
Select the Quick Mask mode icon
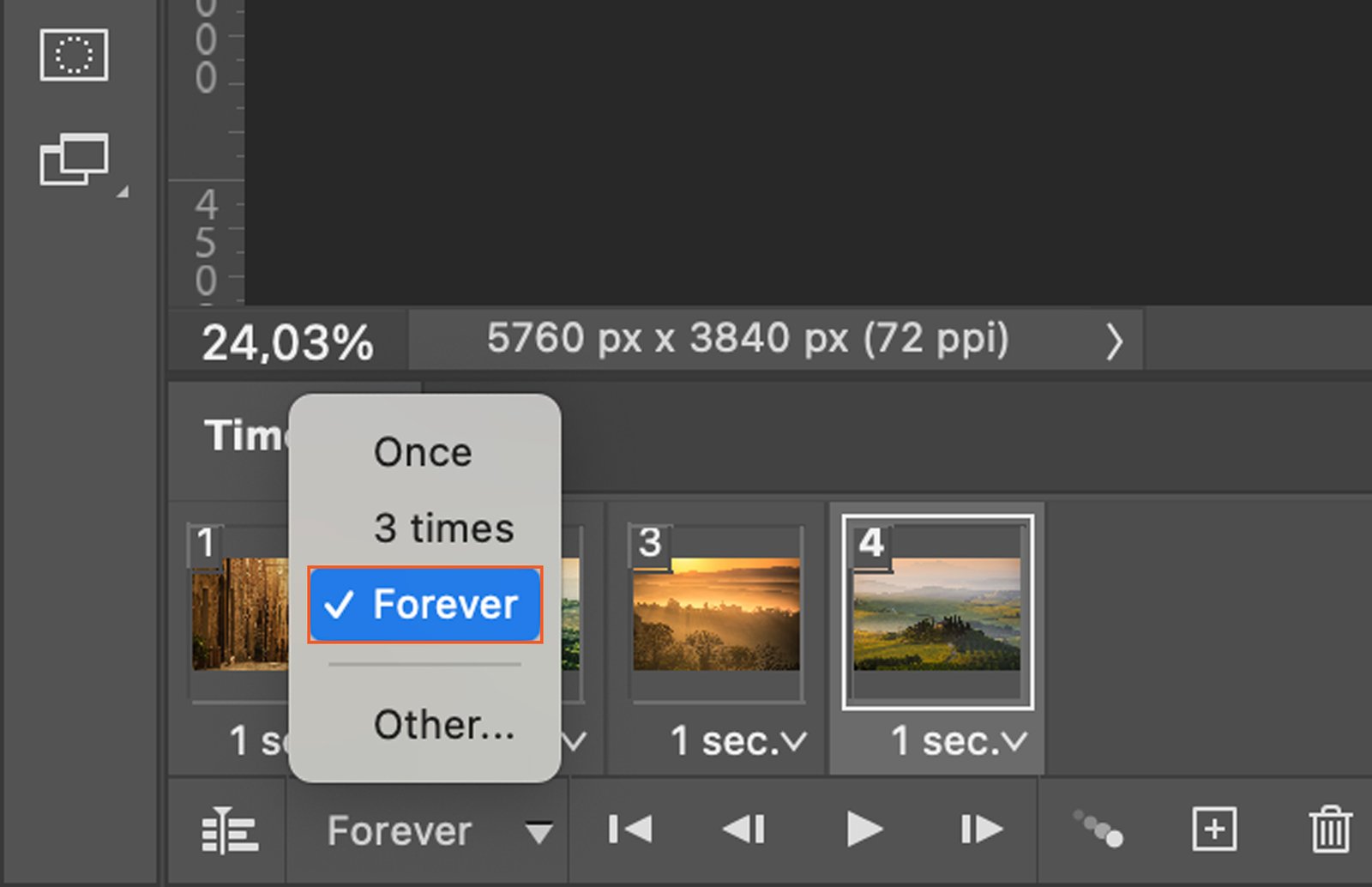coord(74,55)
